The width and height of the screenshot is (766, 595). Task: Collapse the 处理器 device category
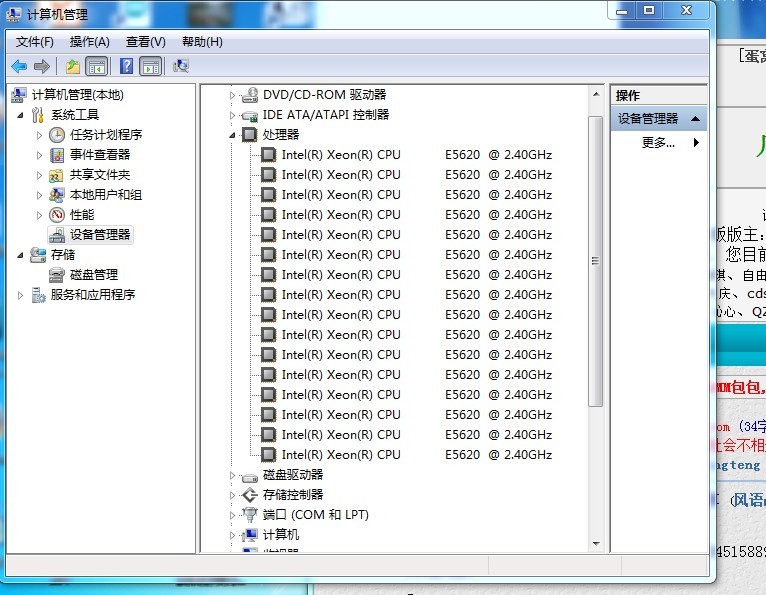232,135
